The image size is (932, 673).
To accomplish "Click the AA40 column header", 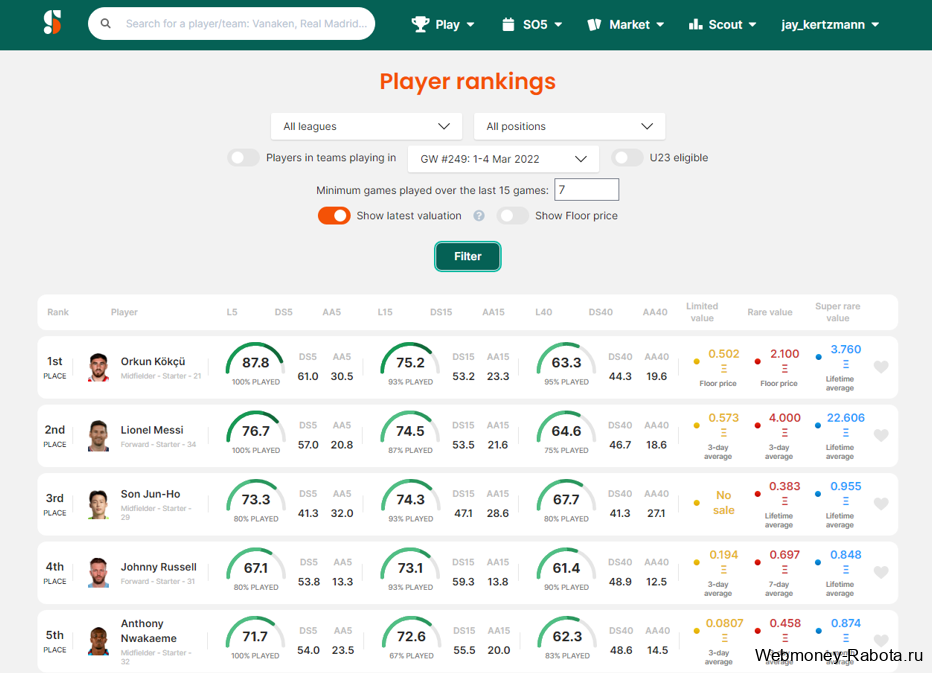I will coord(655,312).
